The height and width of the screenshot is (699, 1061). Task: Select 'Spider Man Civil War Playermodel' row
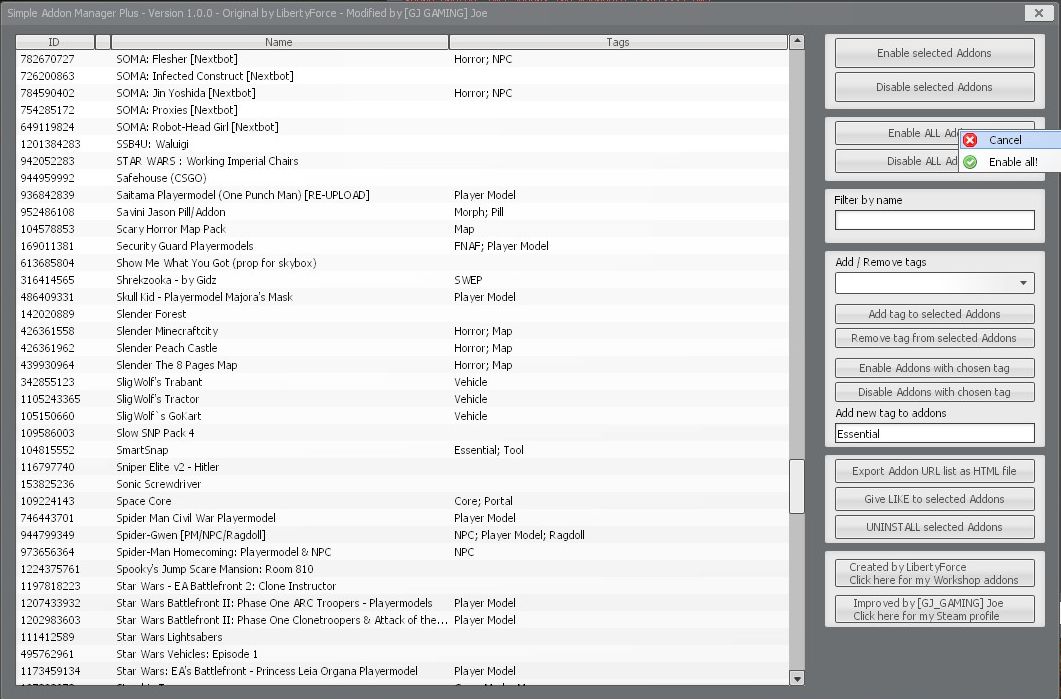pyautogui.click(x=402, y=518)
